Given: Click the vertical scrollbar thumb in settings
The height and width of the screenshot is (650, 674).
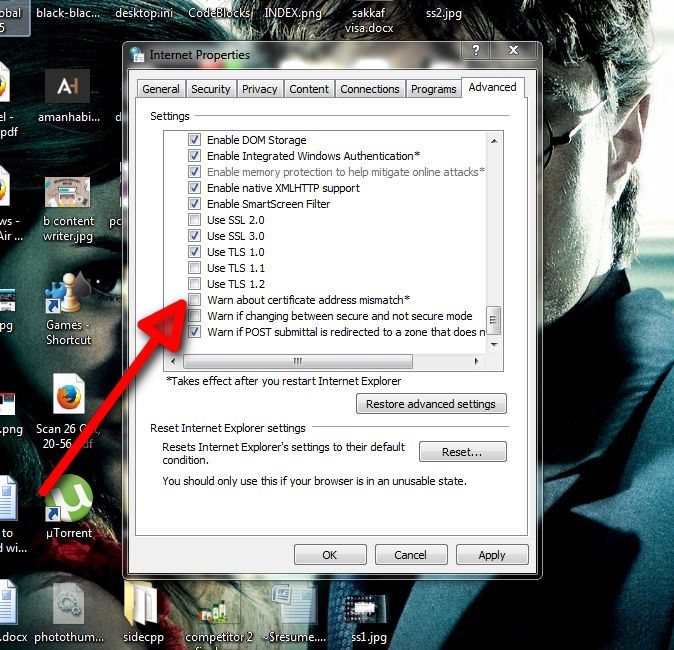Looking at the screenshot, I should point(493,320).
